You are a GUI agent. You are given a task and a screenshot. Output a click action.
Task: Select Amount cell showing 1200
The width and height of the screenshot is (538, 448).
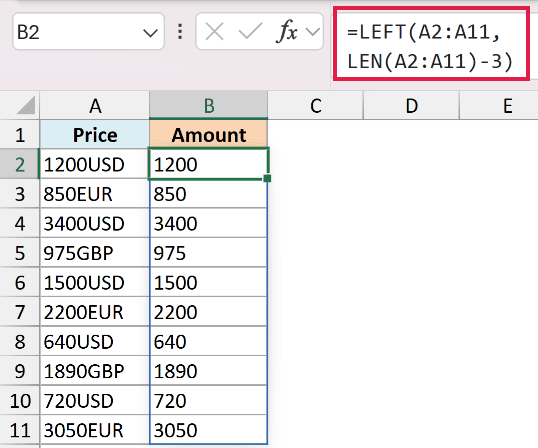(209, 164)
